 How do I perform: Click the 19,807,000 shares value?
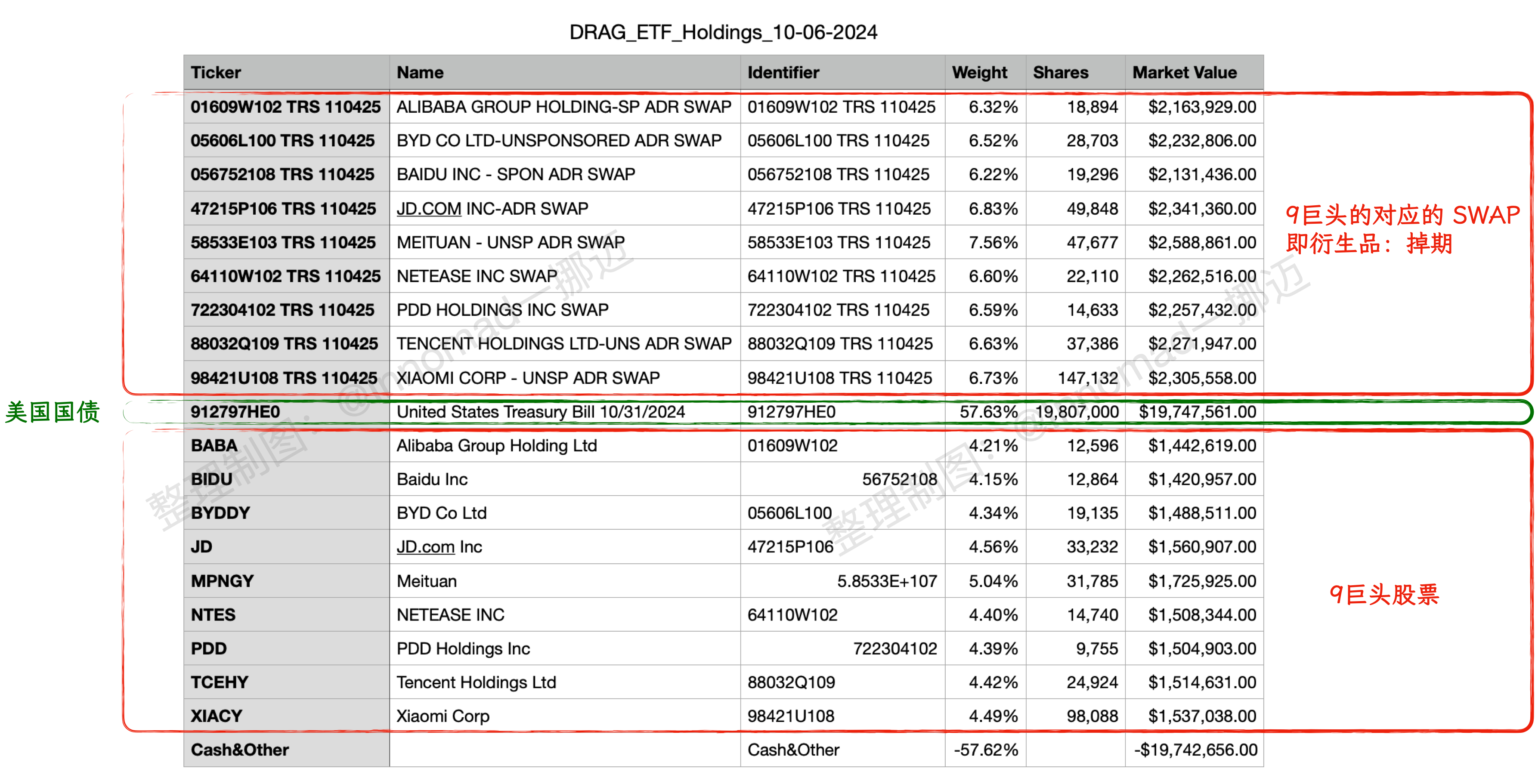coord(1077,412)
